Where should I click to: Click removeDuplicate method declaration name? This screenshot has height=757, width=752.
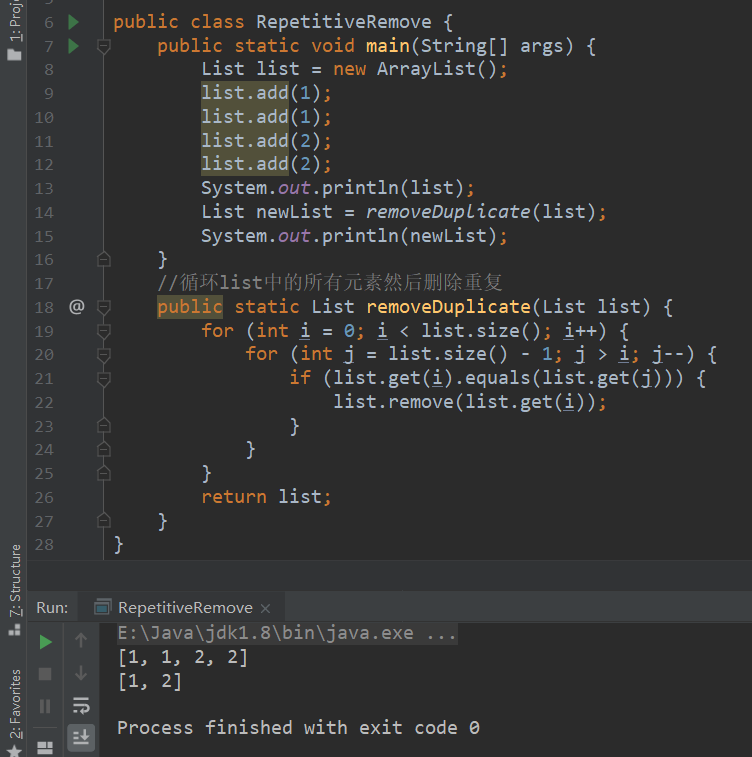coord(448,307)
